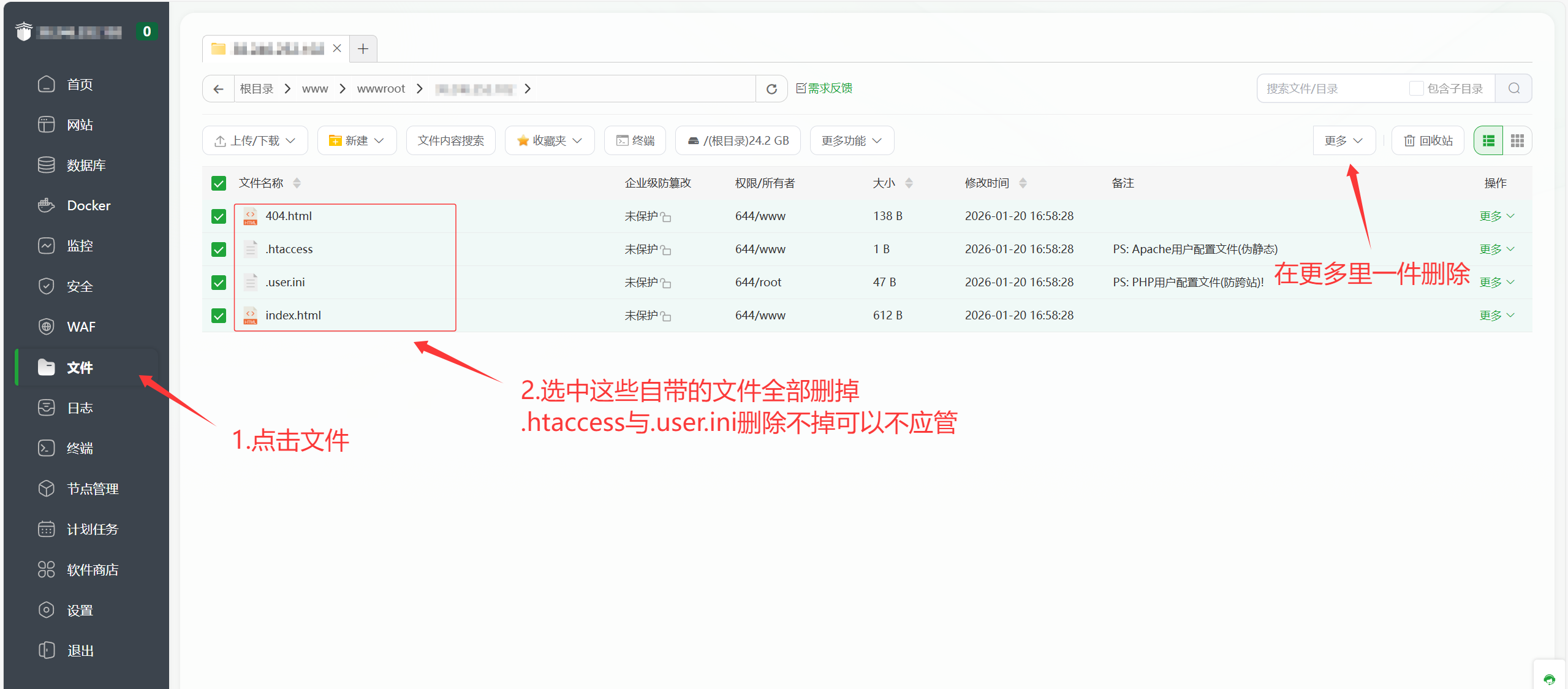This screenshot has width=1568, height=689.
Task: Uncheck the index.html checkbox
Action: click(219, 316)
